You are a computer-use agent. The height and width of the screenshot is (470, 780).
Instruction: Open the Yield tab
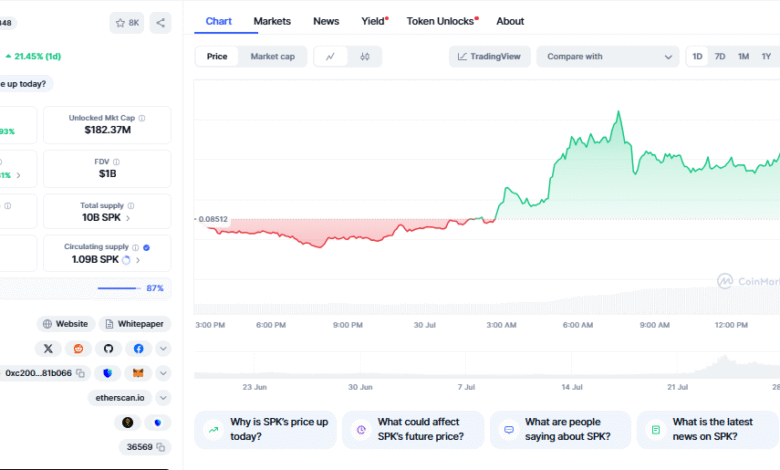pyautogui.click(x=374, y=21)
